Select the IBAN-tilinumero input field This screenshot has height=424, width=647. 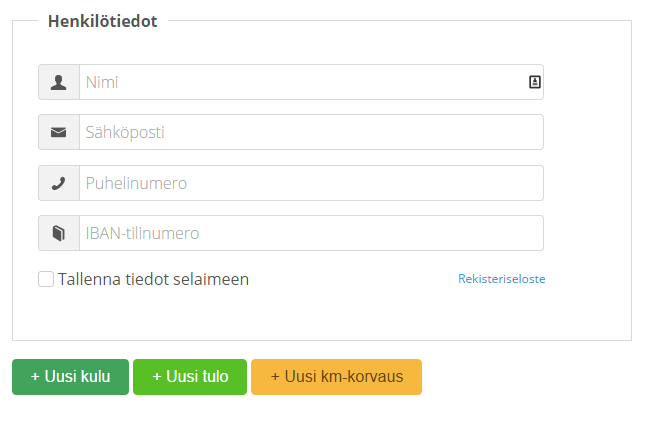click(x=310, y=233)
